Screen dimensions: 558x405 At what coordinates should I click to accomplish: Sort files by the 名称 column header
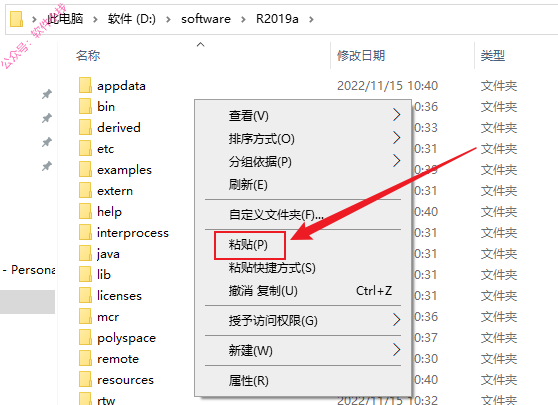tap(88, 56)
